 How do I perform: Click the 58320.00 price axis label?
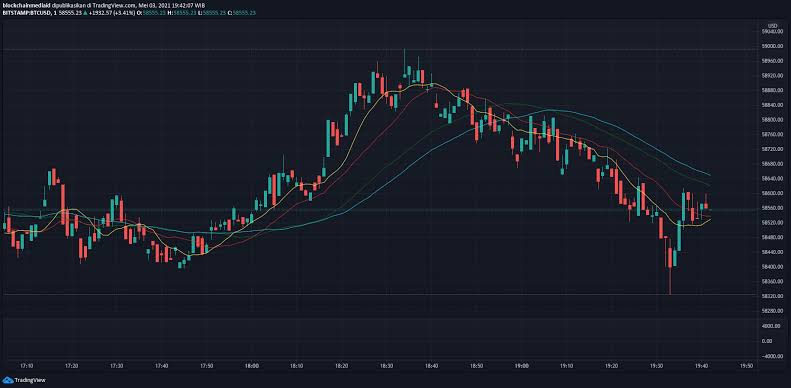[x=771, y=296]
